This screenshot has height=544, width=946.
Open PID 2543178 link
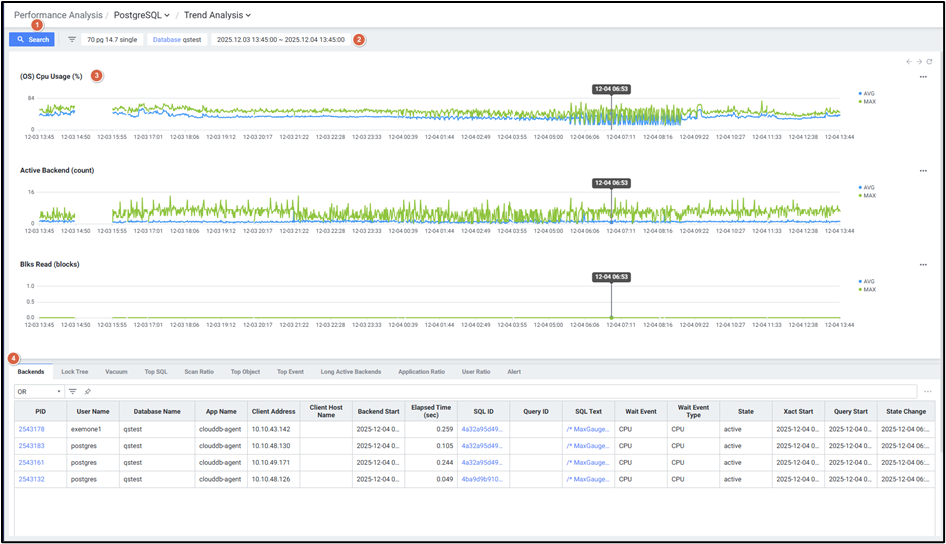click(32, 428)
